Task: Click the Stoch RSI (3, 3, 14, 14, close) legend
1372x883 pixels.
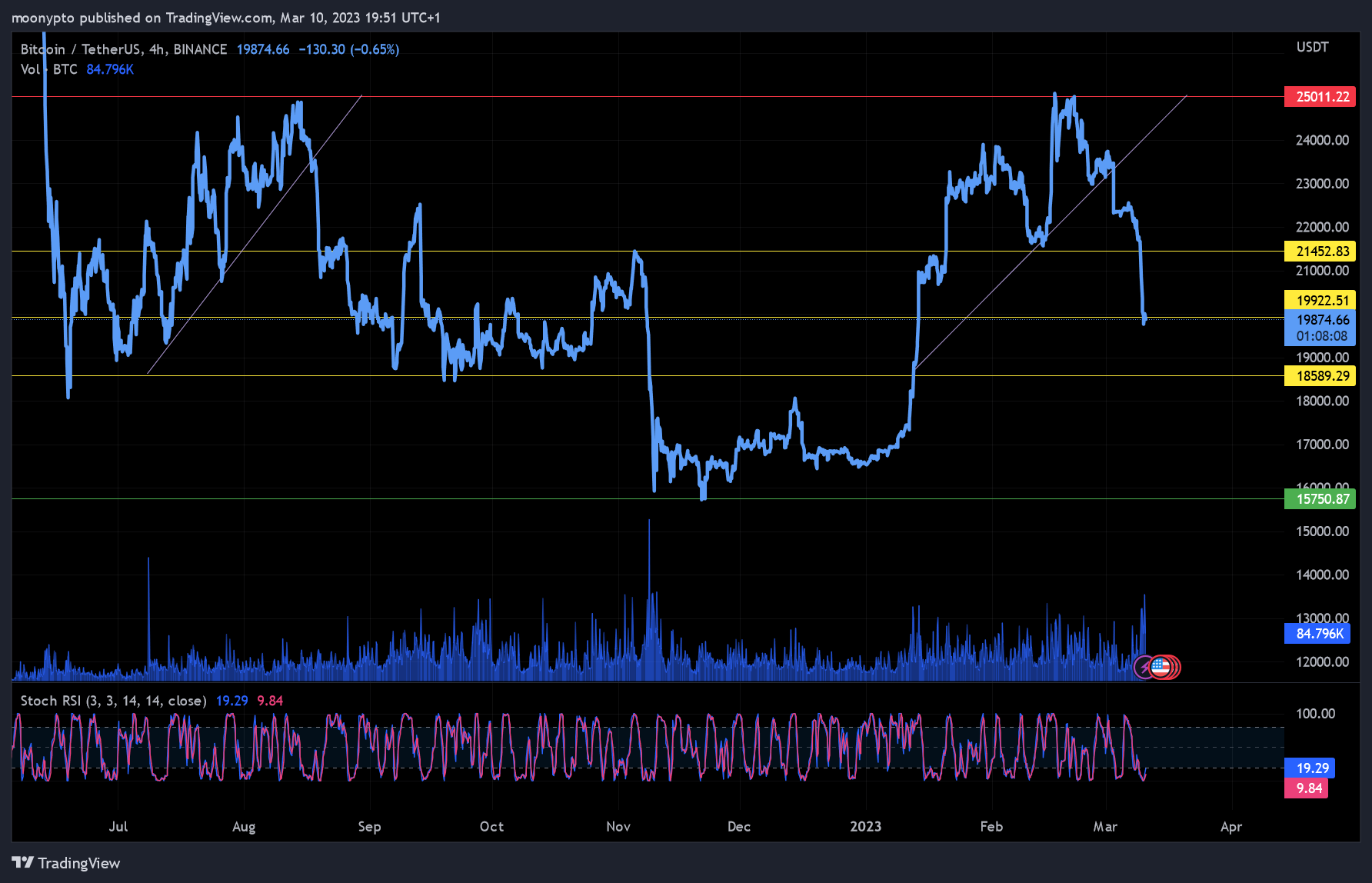Action: (113, 701)
